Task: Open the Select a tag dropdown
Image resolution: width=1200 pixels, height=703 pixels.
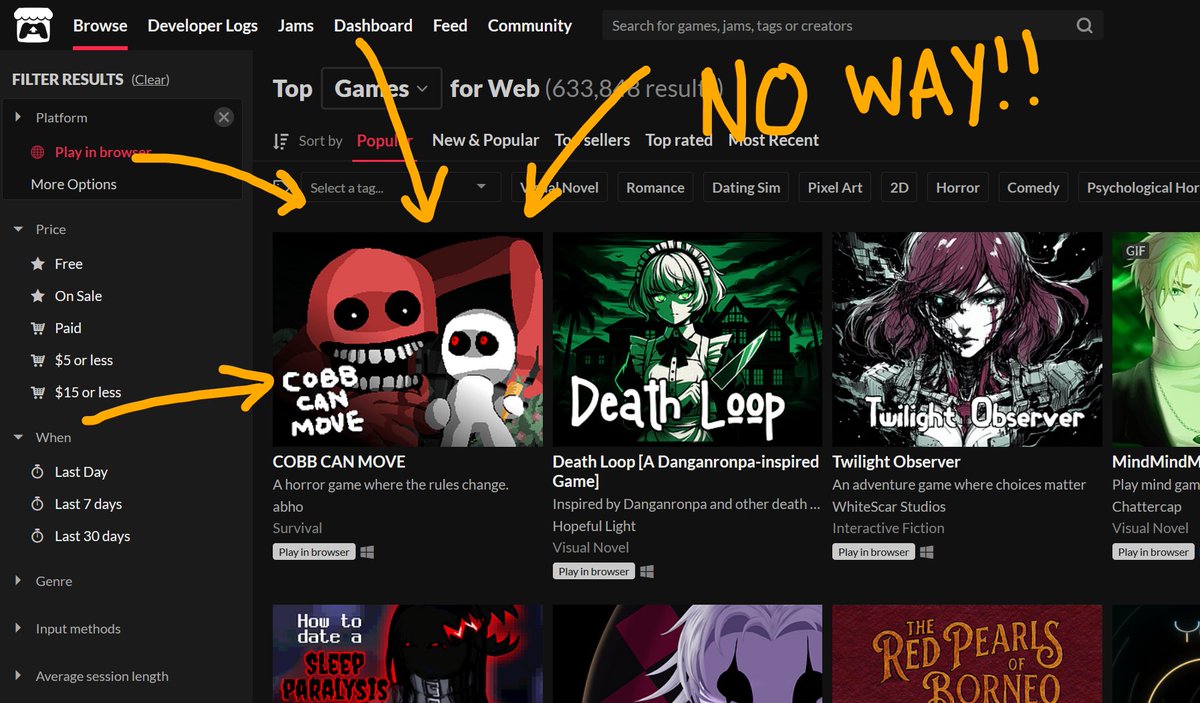Action: coord(399,187)
